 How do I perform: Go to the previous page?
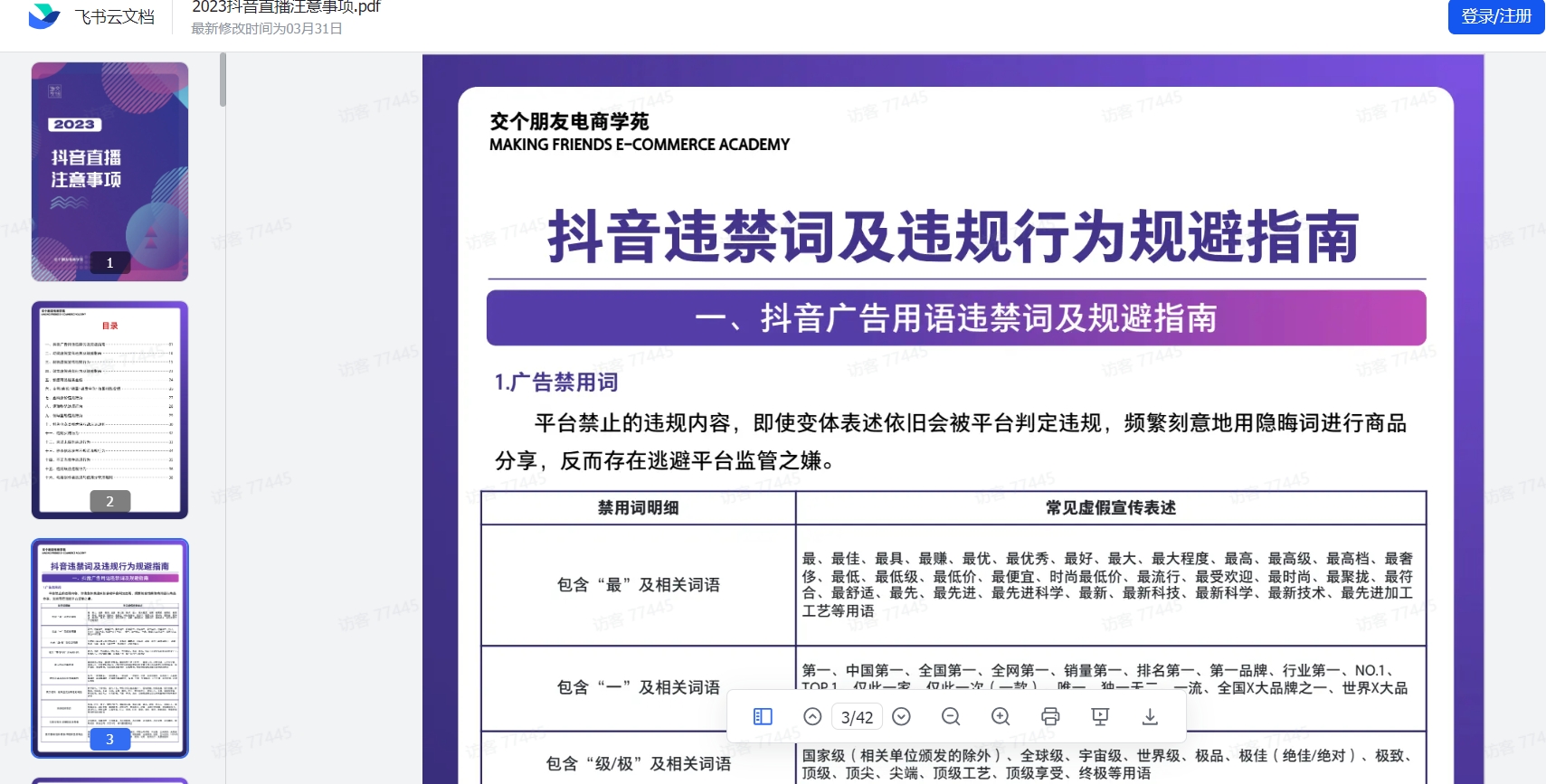click(812, 716)
